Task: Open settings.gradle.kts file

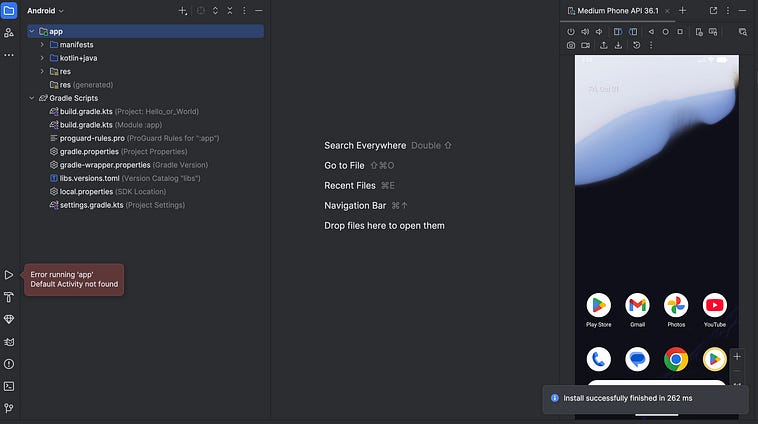Action: click(117, 205)
